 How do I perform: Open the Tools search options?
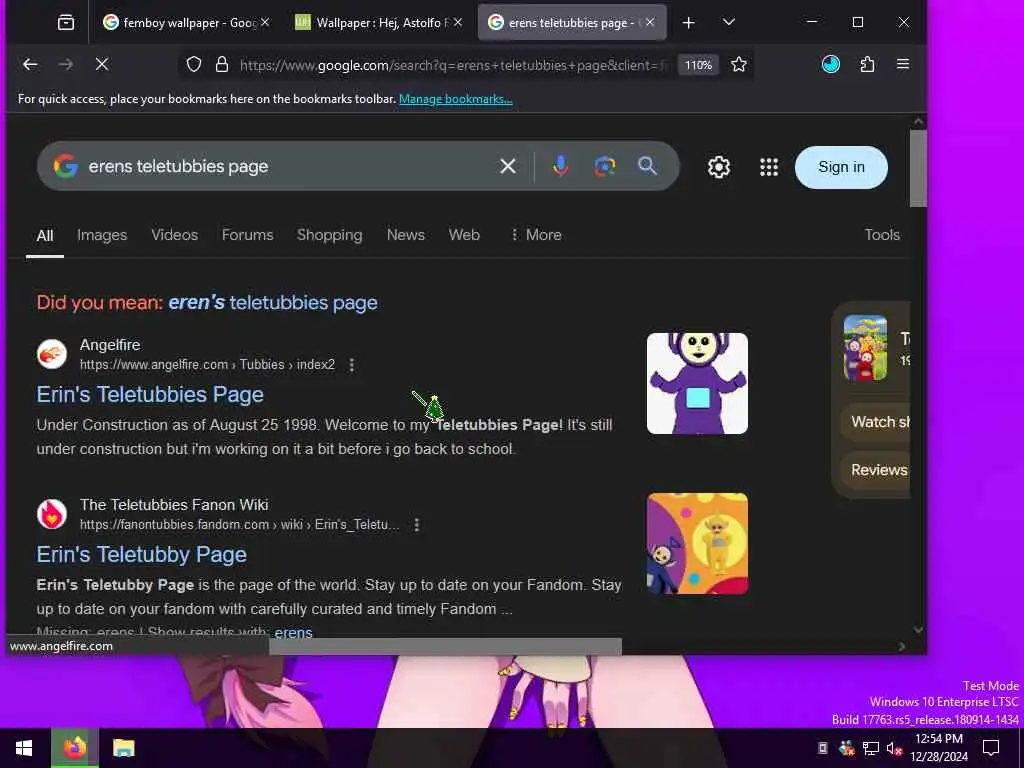(x=882, y=235)
